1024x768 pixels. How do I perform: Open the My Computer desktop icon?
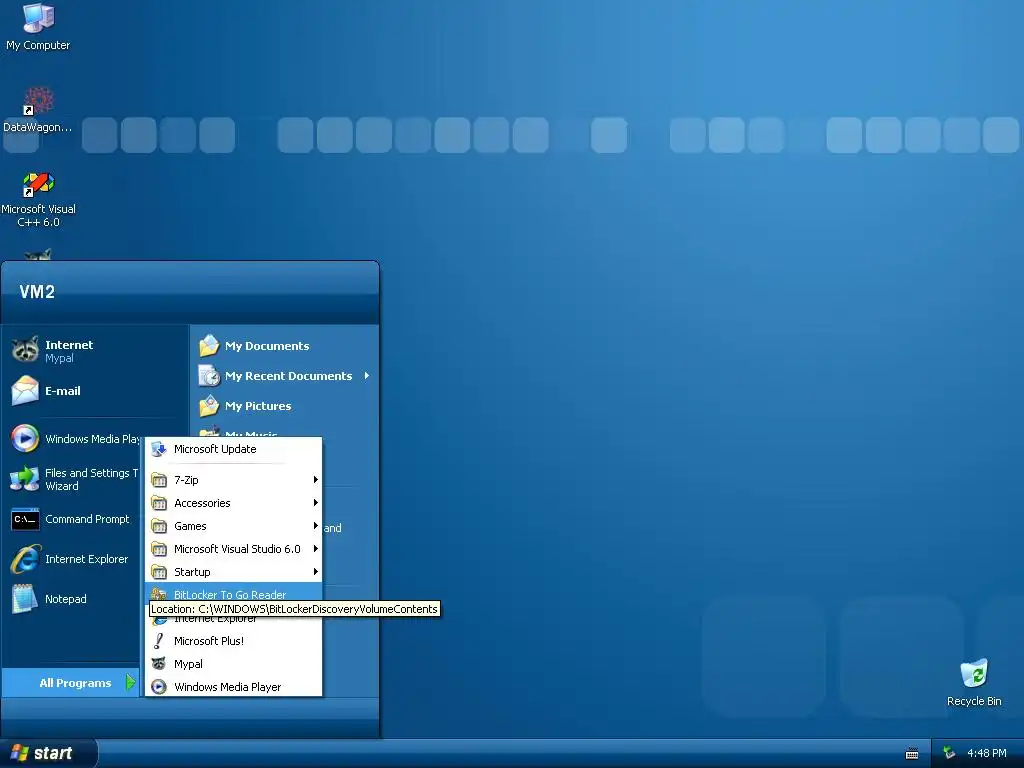point(38,18)
